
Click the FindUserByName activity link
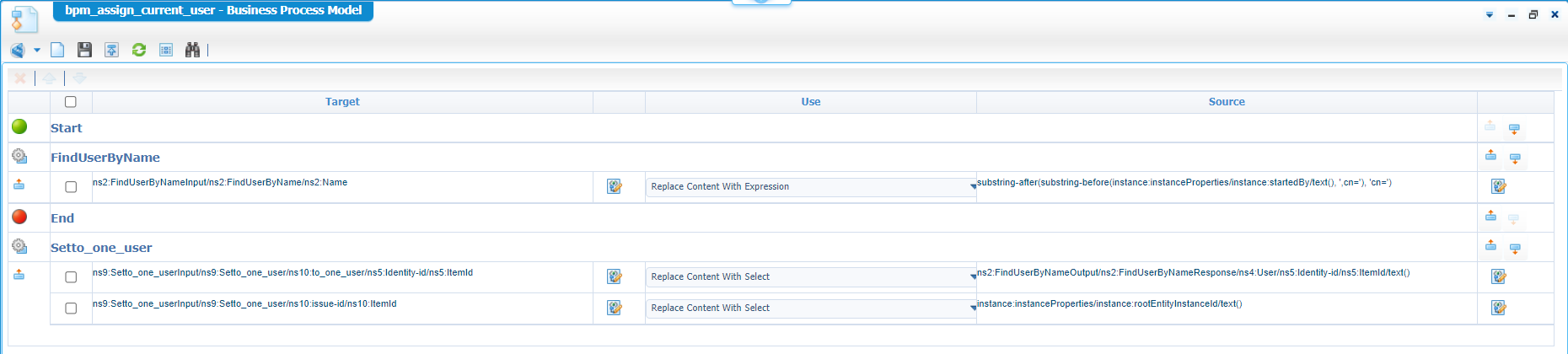[105, 158]
